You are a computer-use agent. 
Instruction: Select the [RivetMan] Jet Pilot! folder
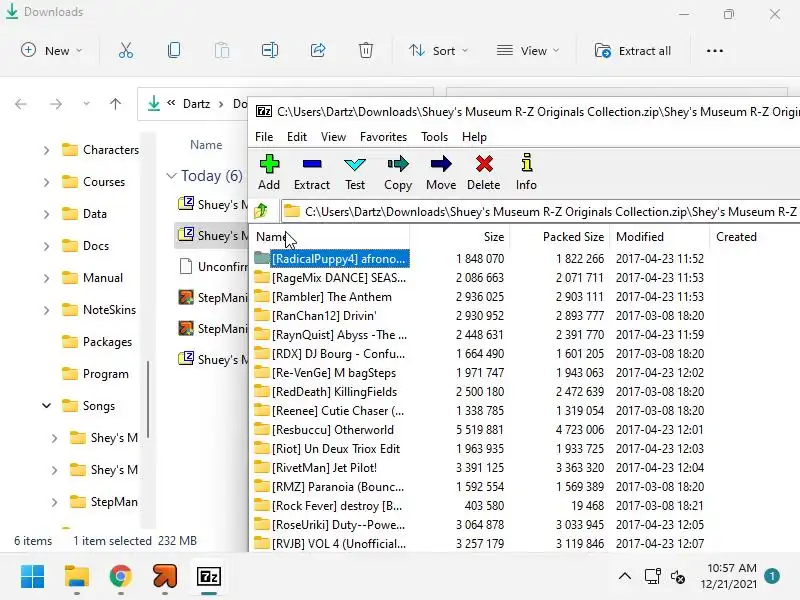pyautogui.click(x=324, y=468)
